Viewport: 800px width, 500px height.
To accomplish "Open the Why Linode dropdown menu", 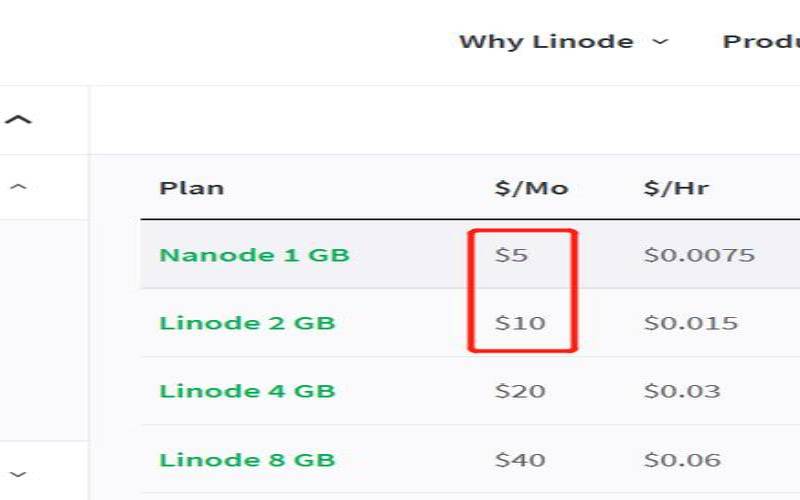I will (x=562, y=42).
